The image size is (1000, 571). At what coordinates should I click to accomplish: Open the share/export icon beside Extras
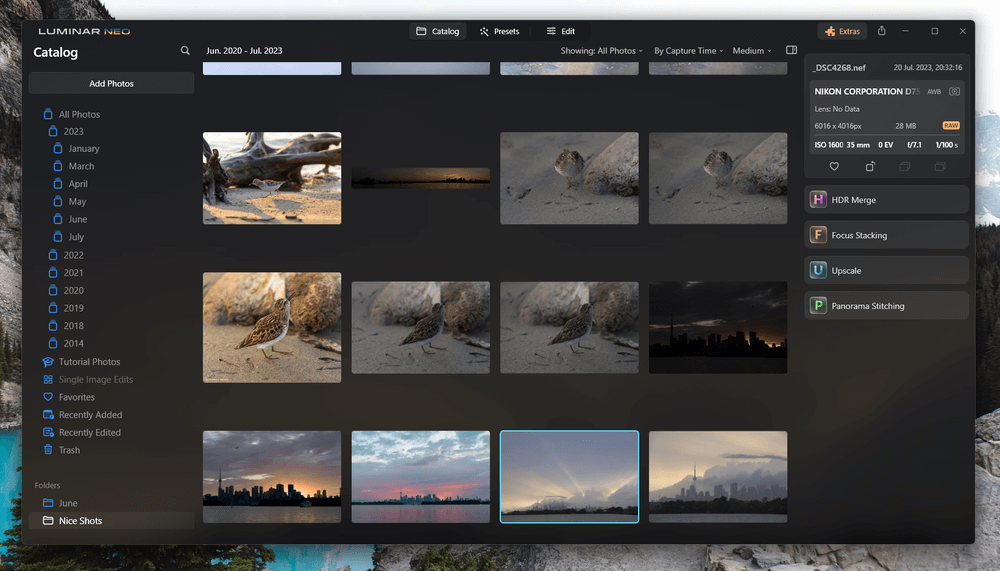(x=881, y=31)
